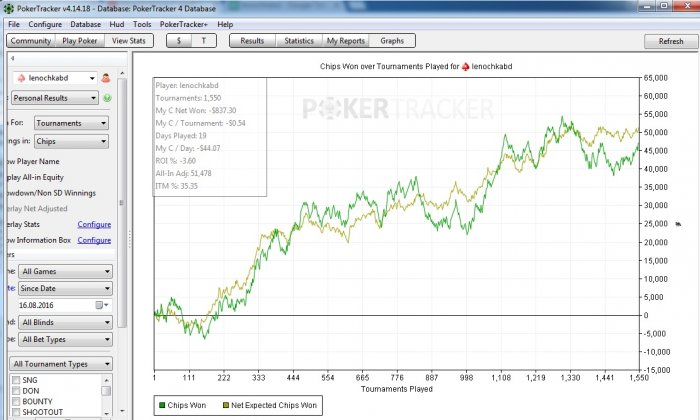The width and height of the screenshot is (700, 420).
Task: Switch to tournaments with T button
Action: coord(204,41)
